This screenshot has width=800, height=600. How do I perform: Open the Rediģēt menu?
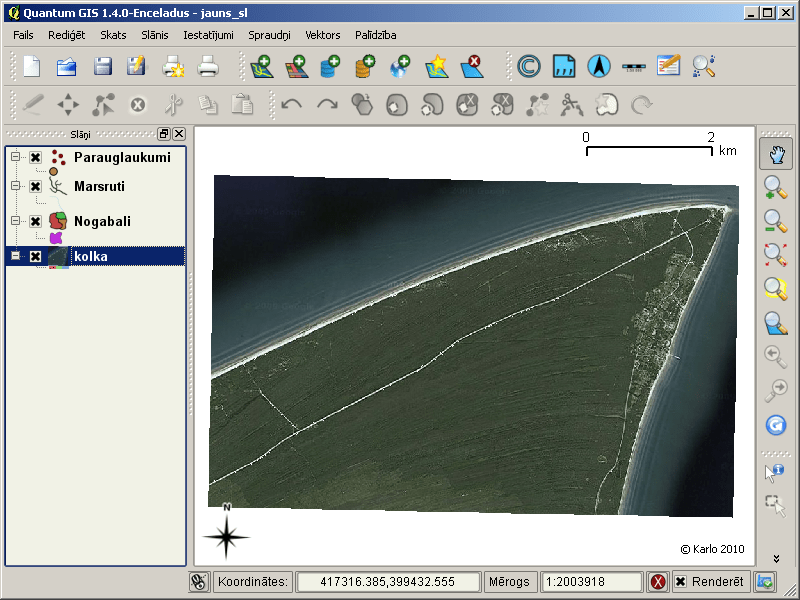[x=67, y=35]
